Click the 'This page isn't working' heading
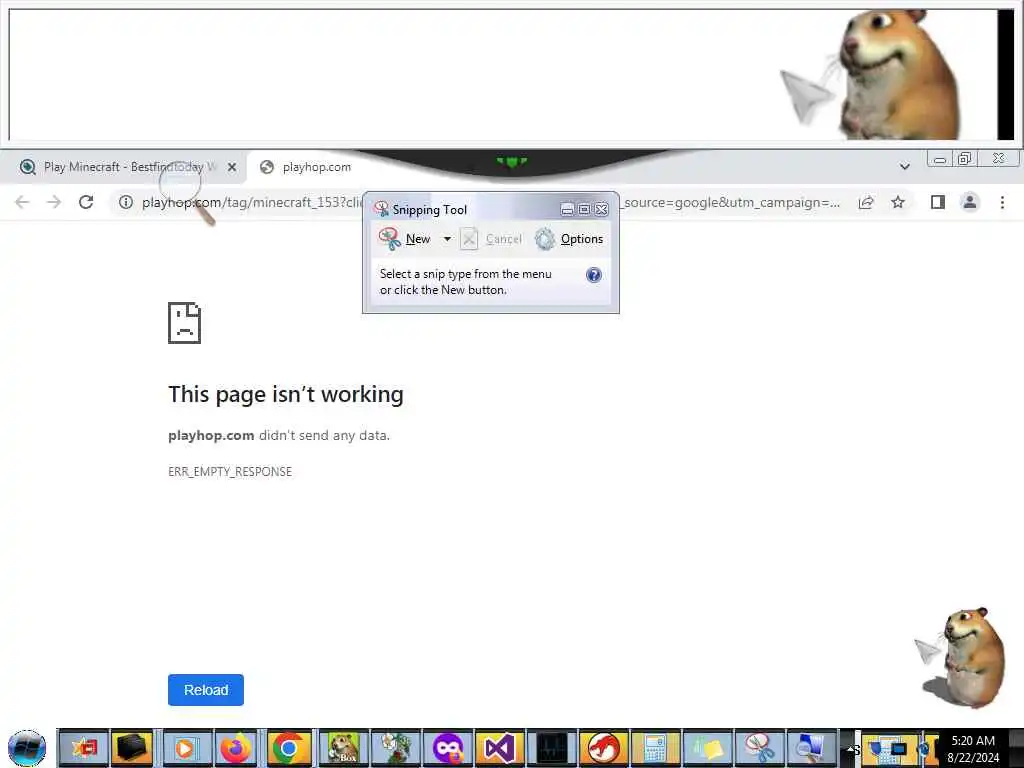 (x=286, y=394)
